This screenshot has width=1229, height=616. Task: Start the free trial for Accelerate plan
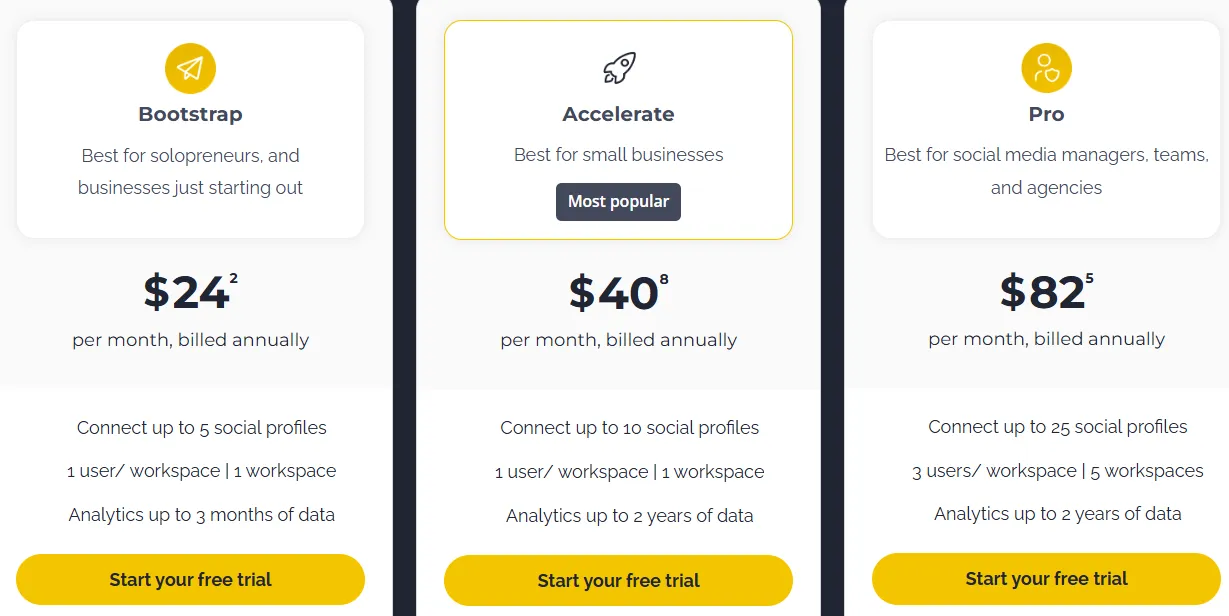618,581
